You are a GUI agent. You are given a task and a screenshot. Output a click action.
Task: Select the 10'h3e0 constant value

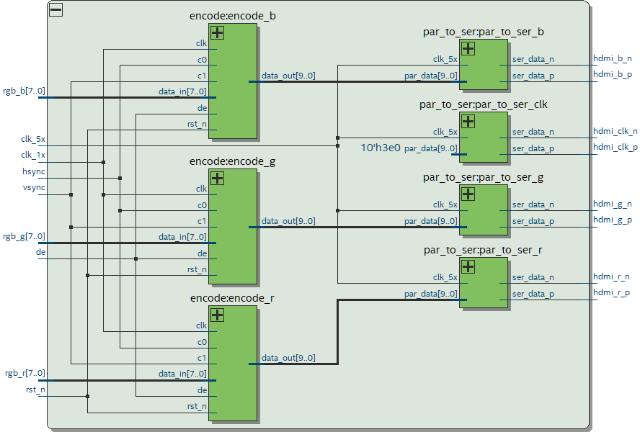point(380,148)
